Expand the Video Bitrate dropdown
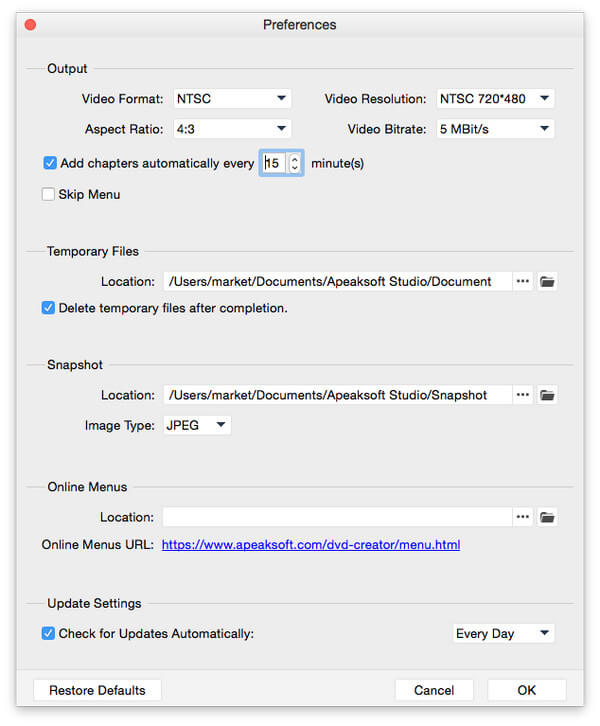Image resolution: width=600 pixels, height=726 pixels. coord(495,129)
